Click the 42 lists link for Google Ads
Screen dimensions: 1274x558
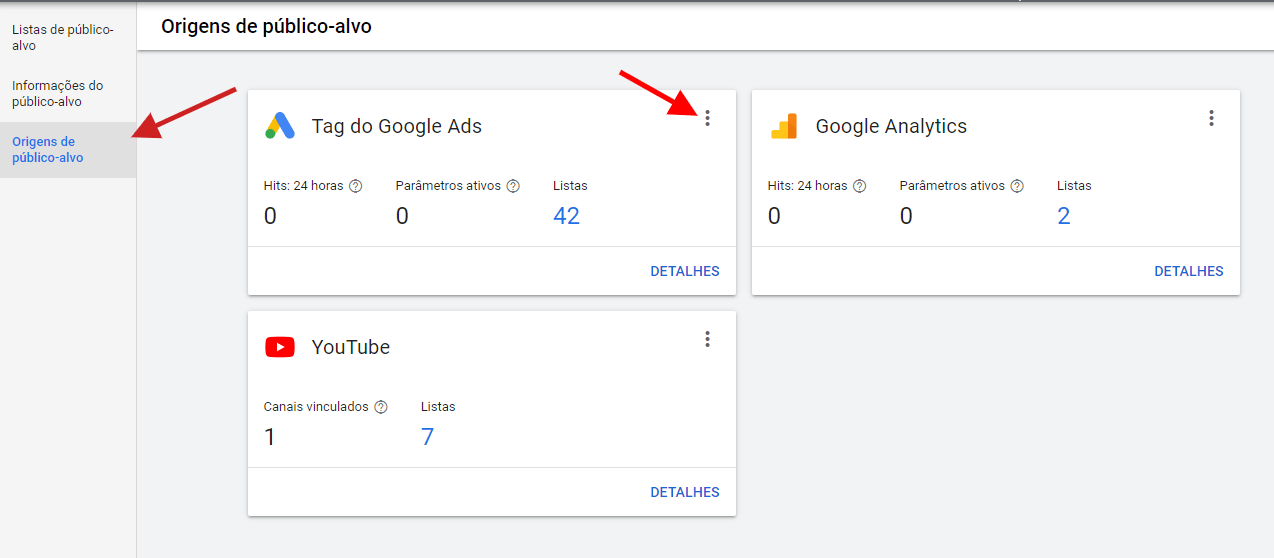click(566, 216)
